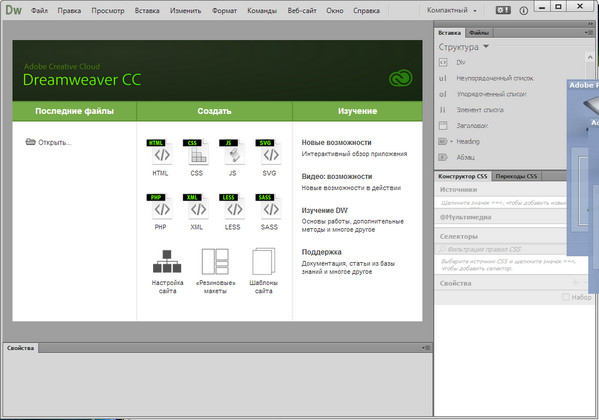Open the Свойства panel options menu
This screenshot has width=599, height=420.
click(427, 348)
